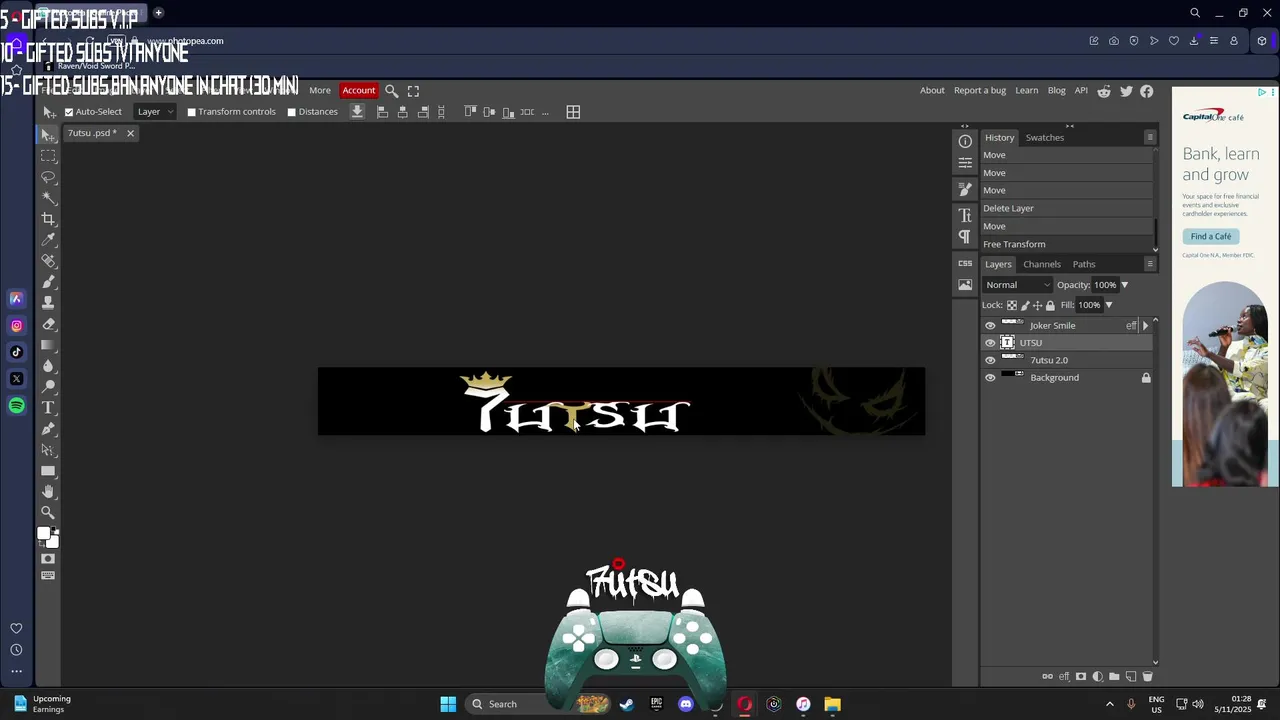Hide the UTSU text layer
1280x720 pixels.
coord(990,343)
